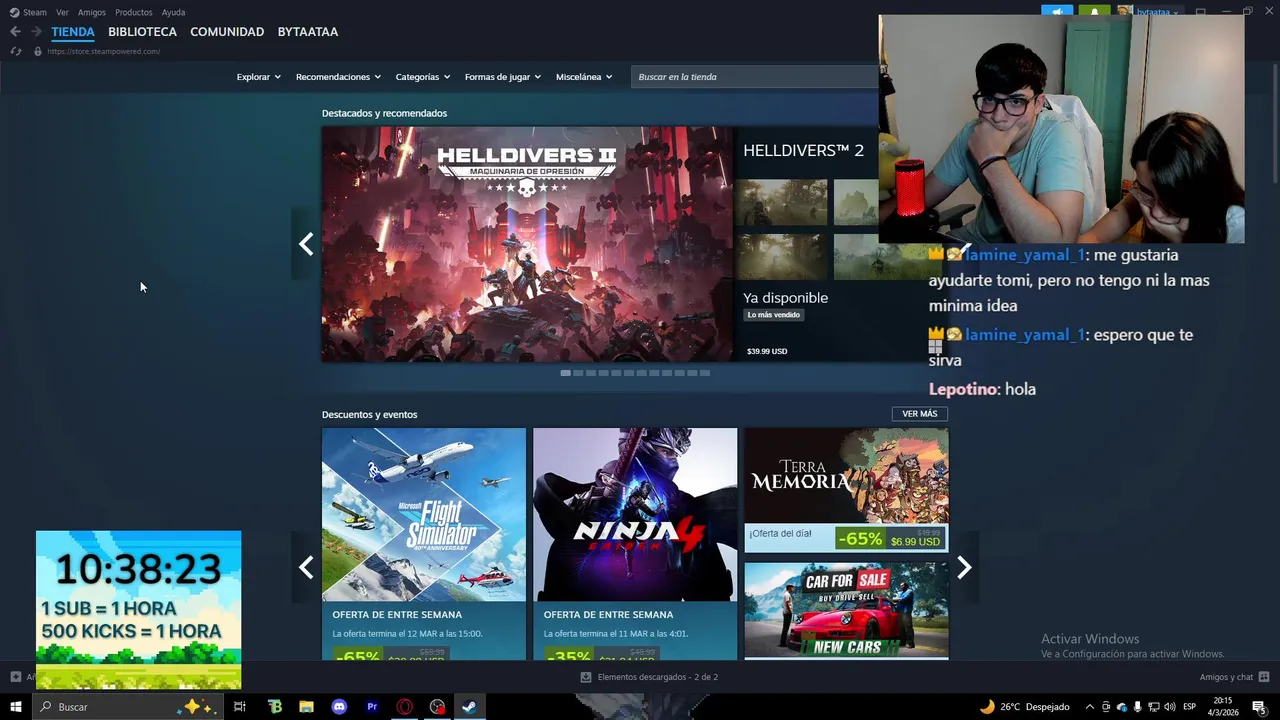Viewport: 1280px width, 720px height.
Task: Reload the Steam store page
Action: pos(15,51)
